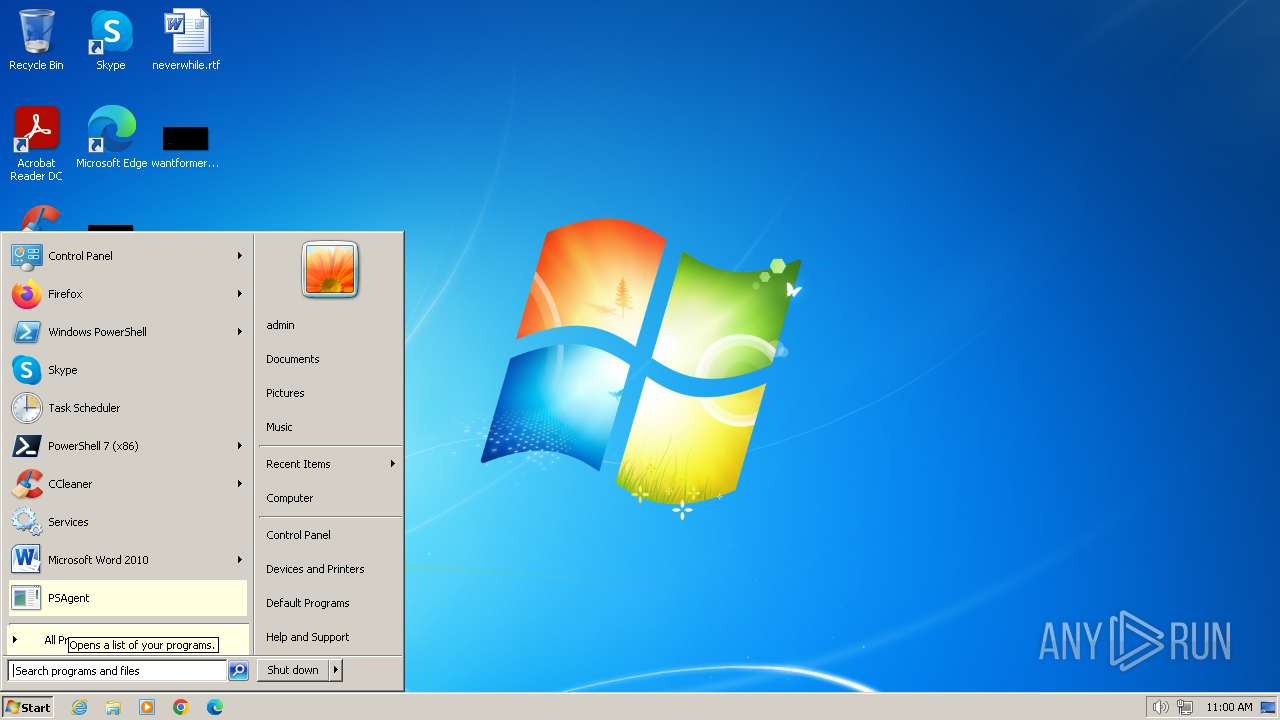The image size is (1280, 720).
Task: Click CCleaner icon in Start menu
Action: (26, 484)
